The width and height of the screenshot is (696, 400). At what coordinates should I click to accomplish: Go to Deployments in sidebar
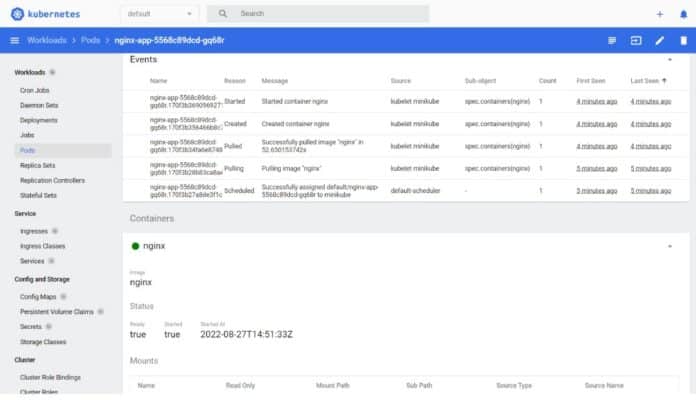click(x=40, y=118)
